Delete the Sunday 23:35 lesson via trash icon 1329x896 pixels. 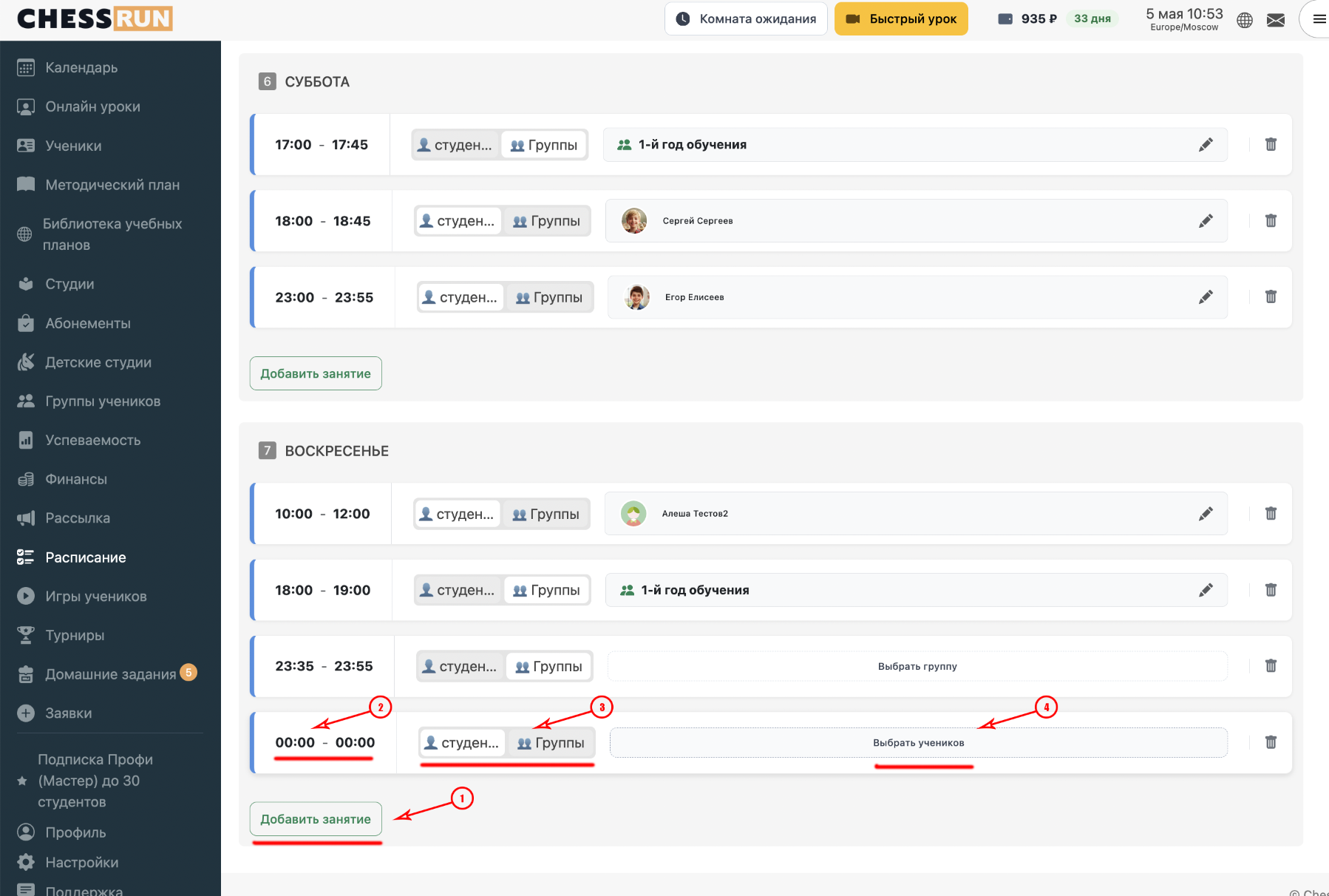pyautogui.click(x=1271, y=665)
